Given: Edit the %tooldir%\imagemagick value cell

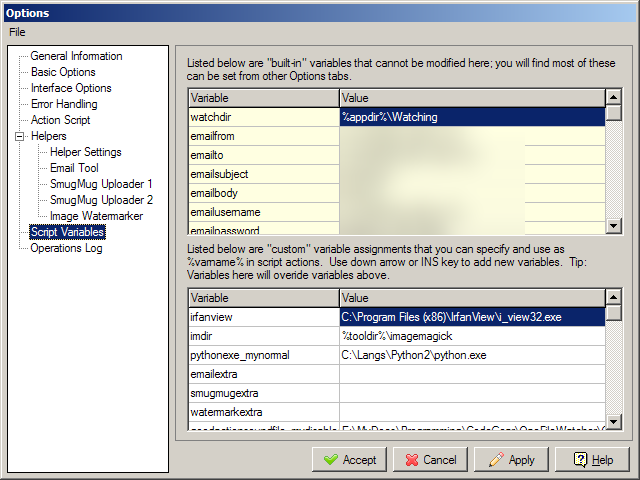Looking at the screenshot, I should (472, 336).
